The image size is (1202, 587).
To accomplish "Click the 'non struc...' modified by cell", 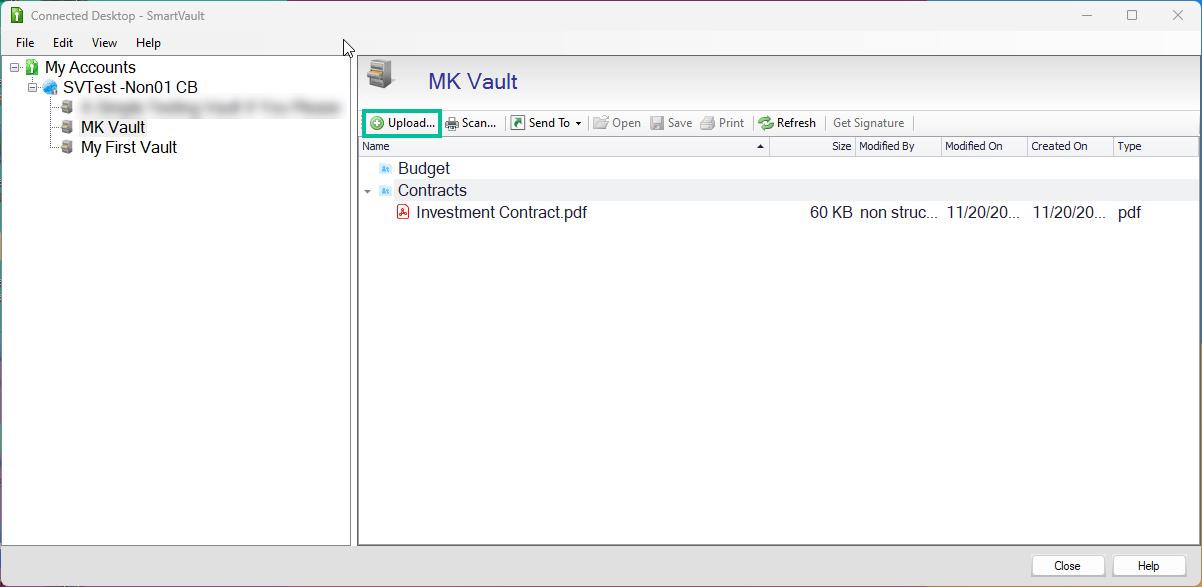I will click(x=899, y=212).
